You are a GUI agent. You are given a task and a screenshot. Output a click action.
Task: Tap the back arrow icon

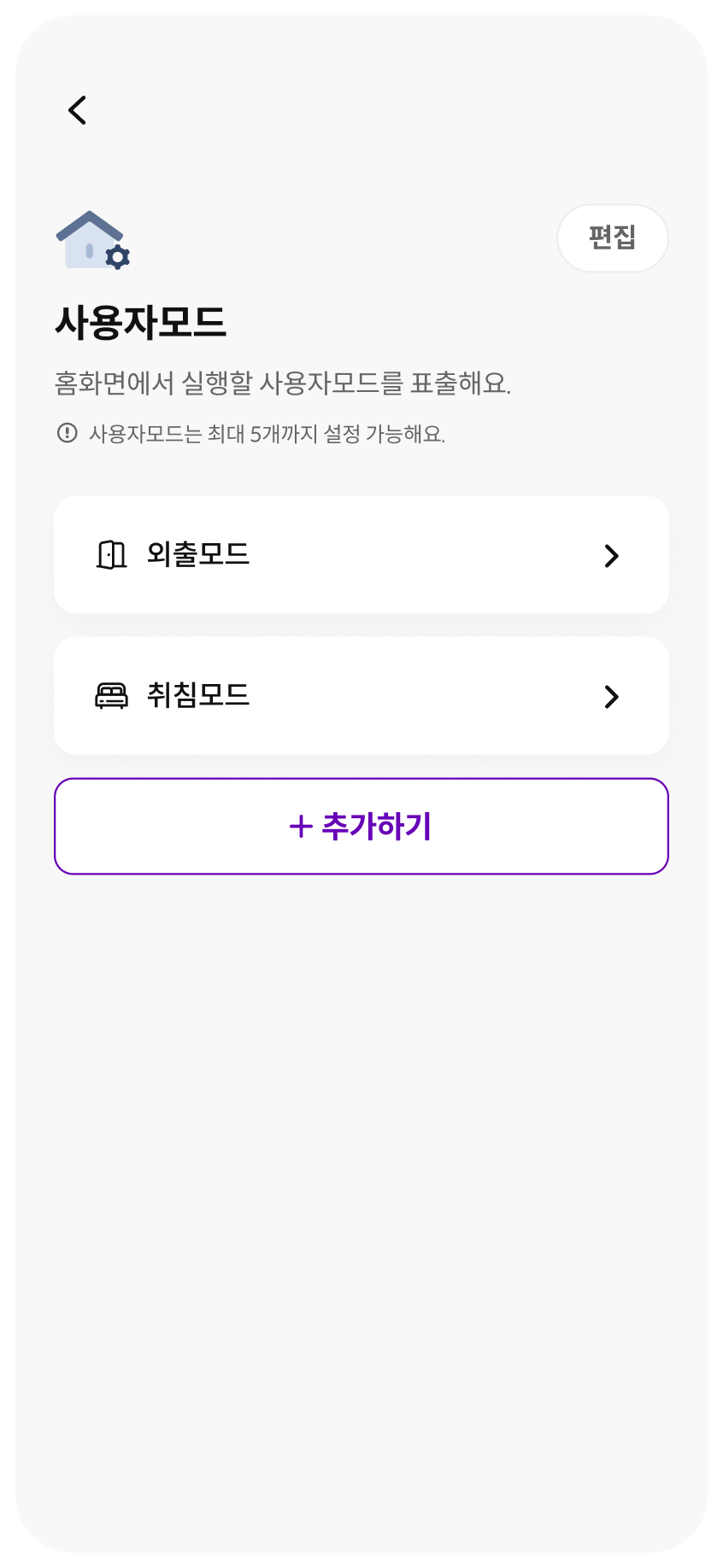point(78,110)
